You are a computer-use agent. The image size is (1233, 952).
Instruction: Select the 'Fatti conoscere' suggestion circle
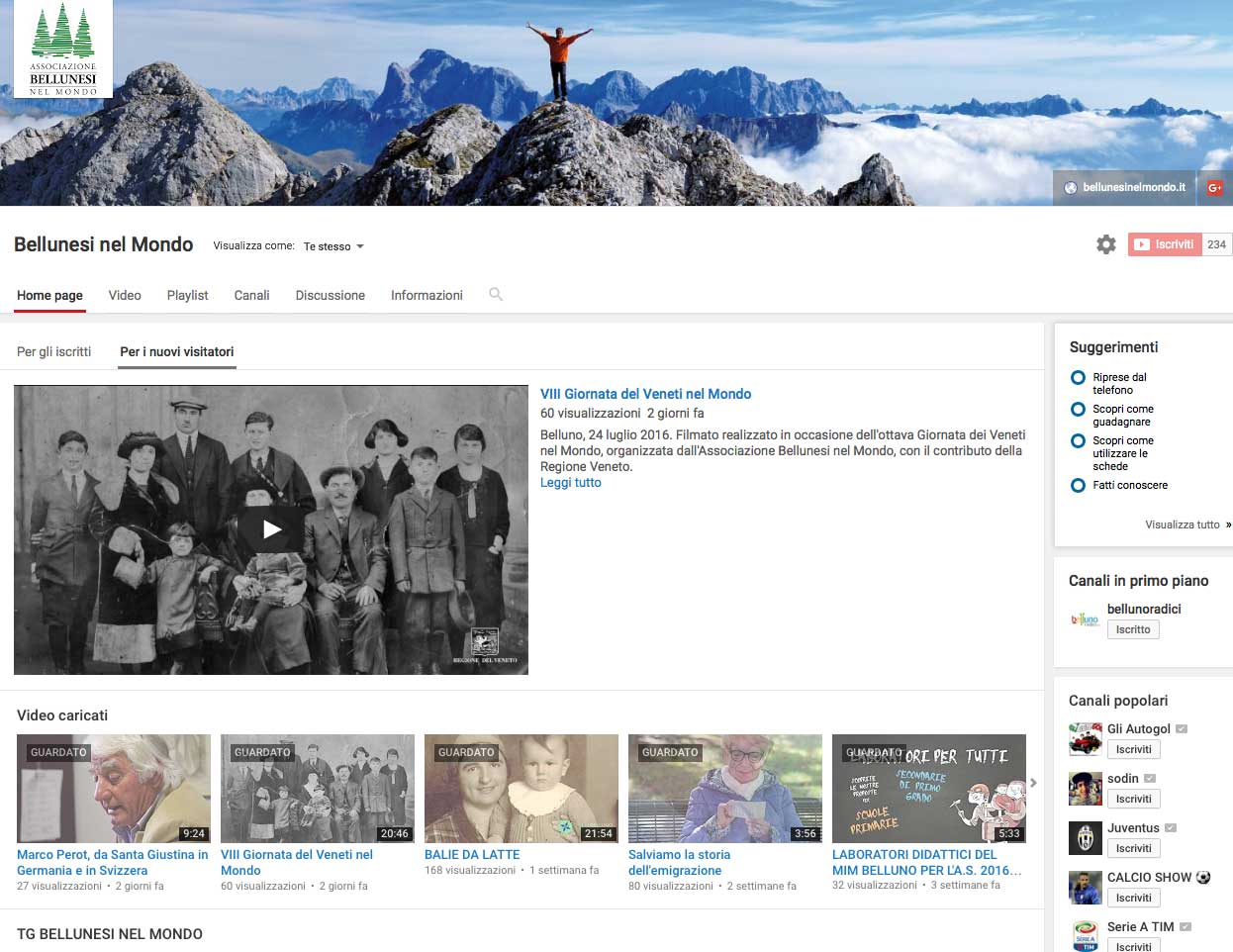(1079, 485)
